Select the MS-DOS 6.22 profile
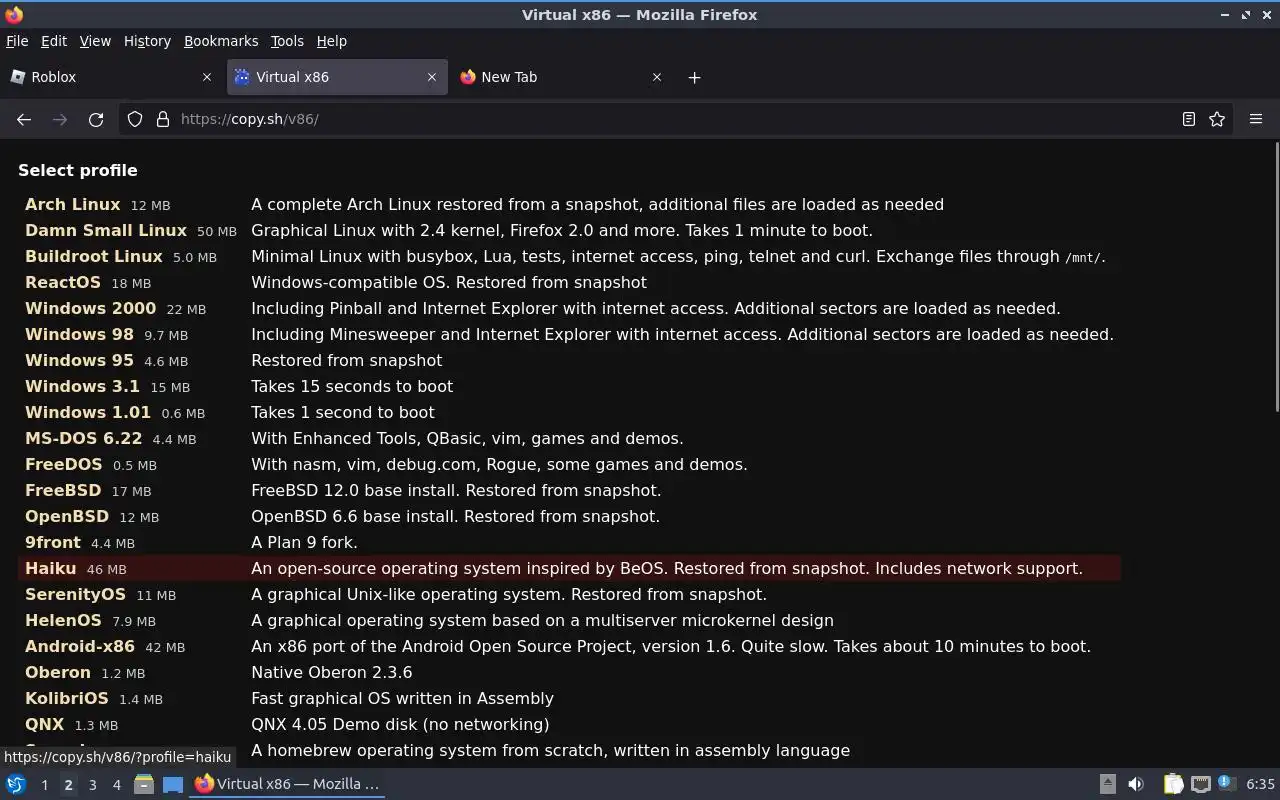 [84, 438]
